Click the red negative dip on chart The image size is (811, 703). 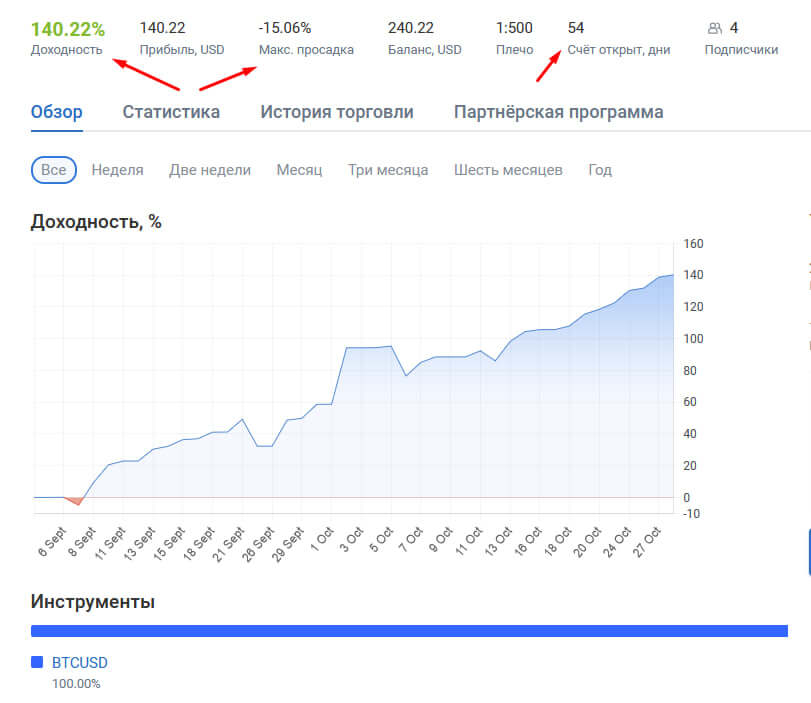click(75, 500)
